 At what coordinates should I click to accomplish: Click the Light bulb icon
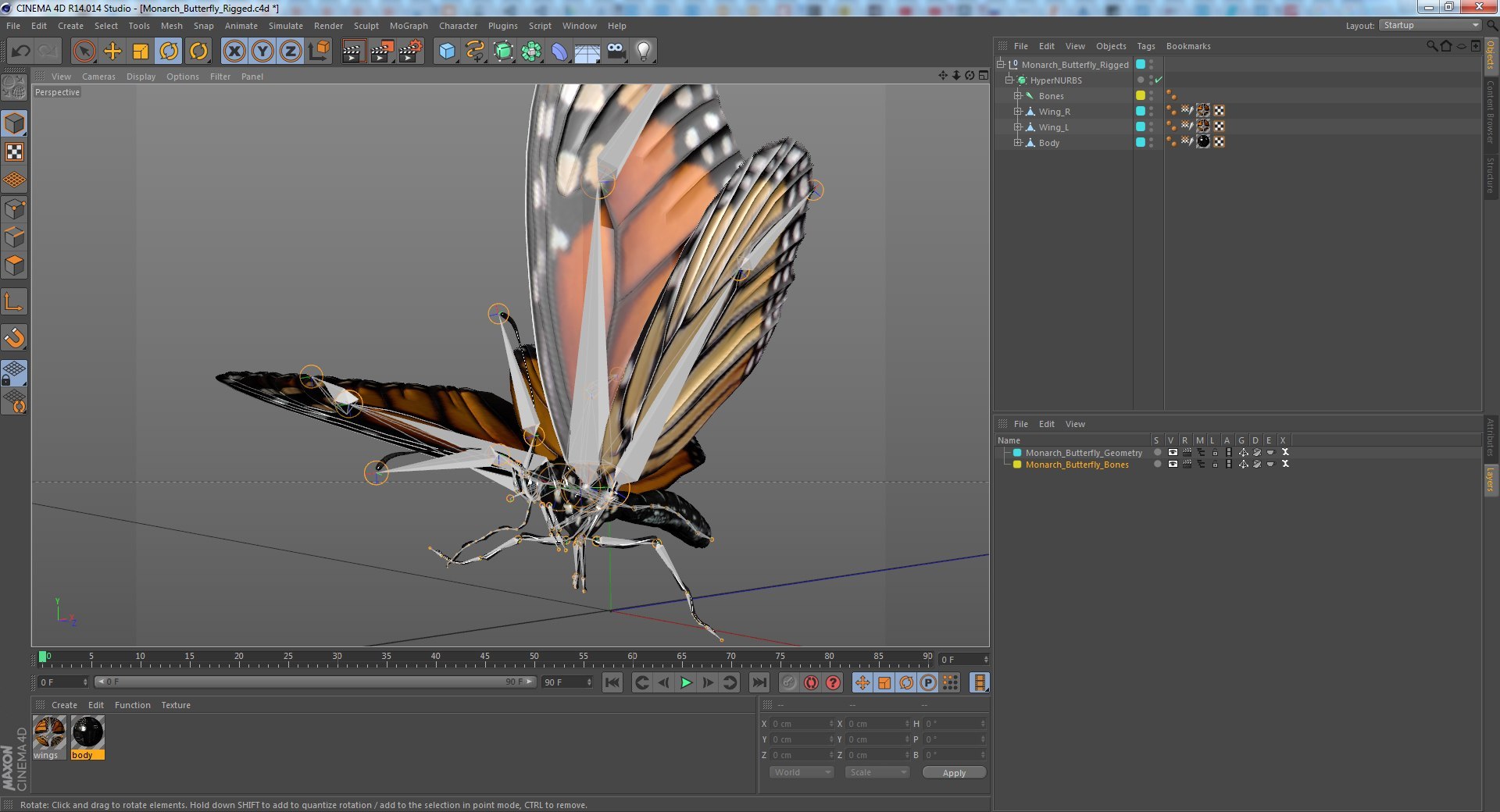(x=644, y=52)
